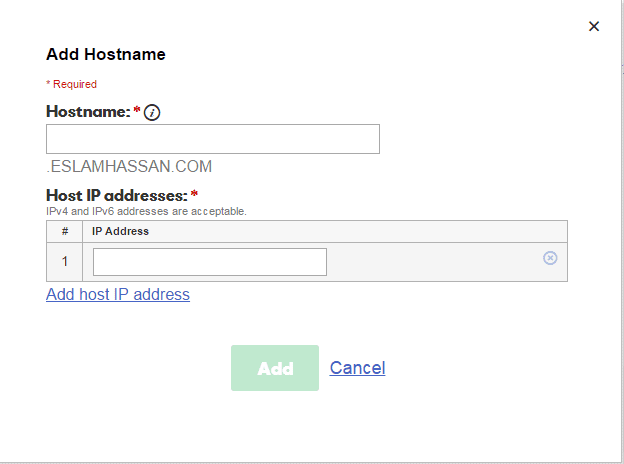The image size is (624, 464).
Task: Select the row number 1 cell
Action: [65, 262]
